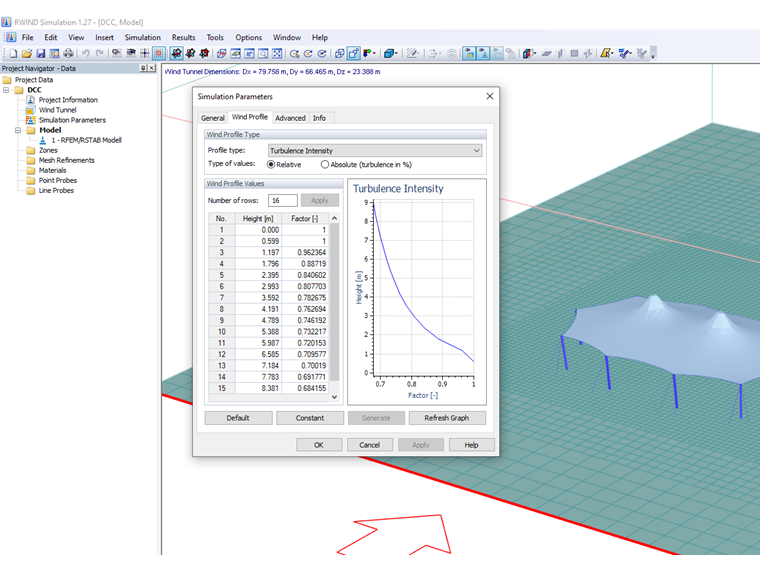Click the Wind Tunnel icon in navigator

point(31,110)
